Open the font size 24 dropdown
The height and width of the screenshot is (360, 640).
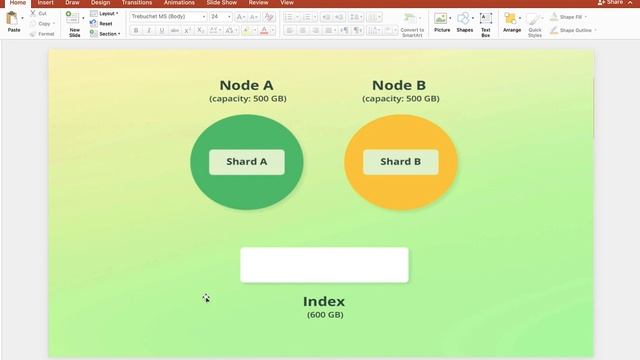pos(229,17)
